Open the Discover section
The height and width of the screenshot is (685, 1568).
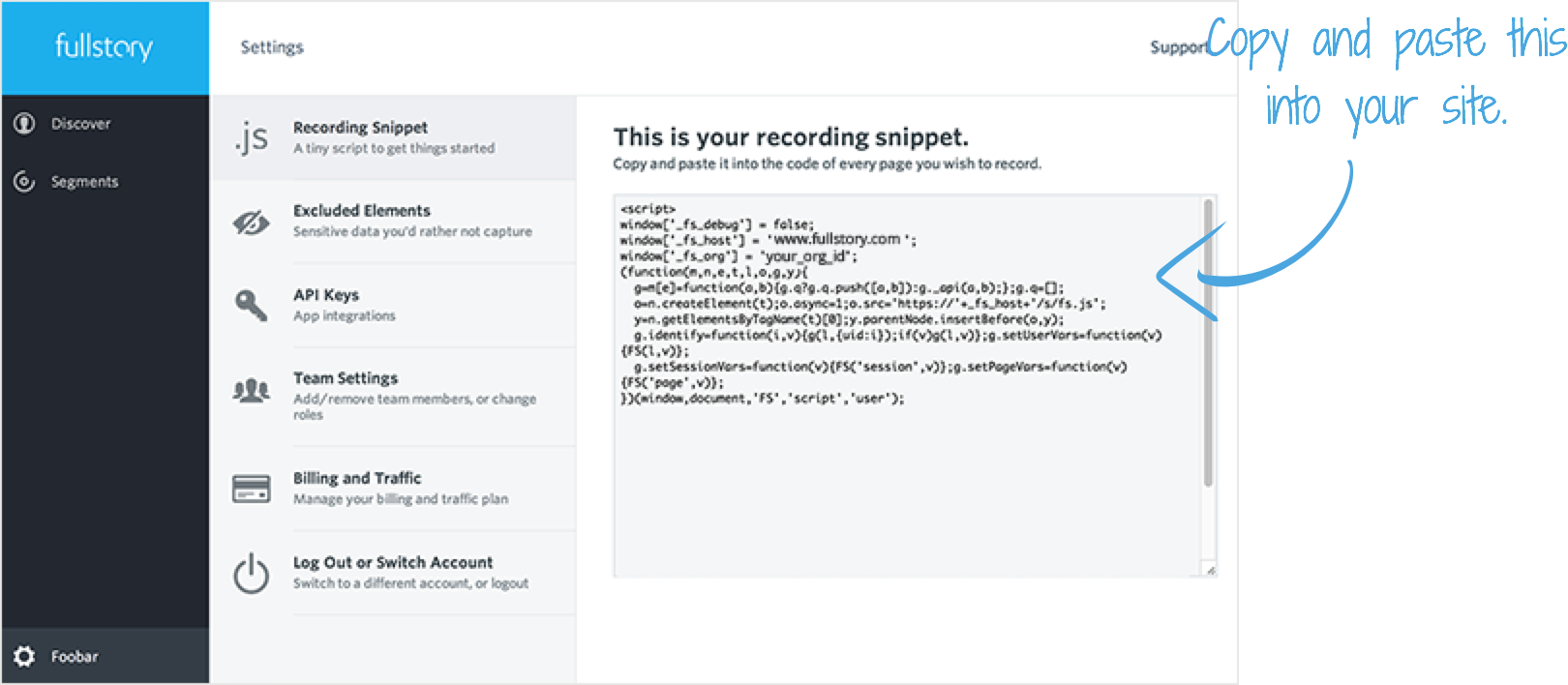(x=81, y=124)
